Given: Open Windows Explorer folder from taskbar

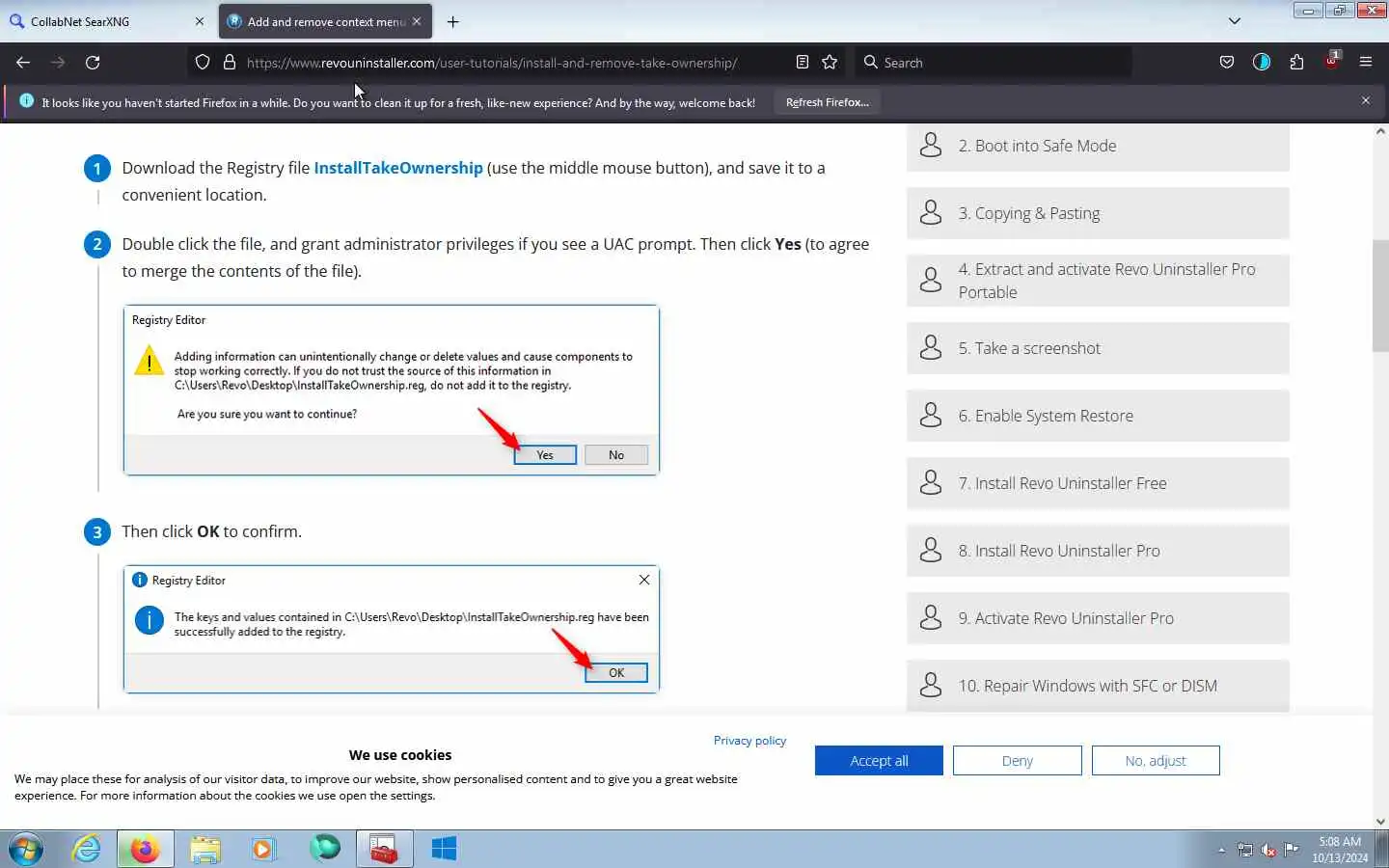Looking at the screenshot, I should click(205, 850).
